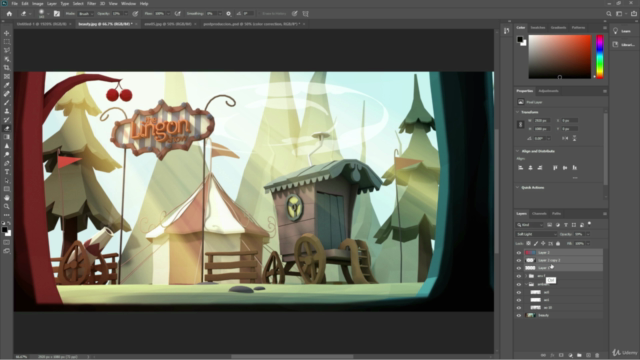Open the Kind filter dropdown

click(530, 225)
